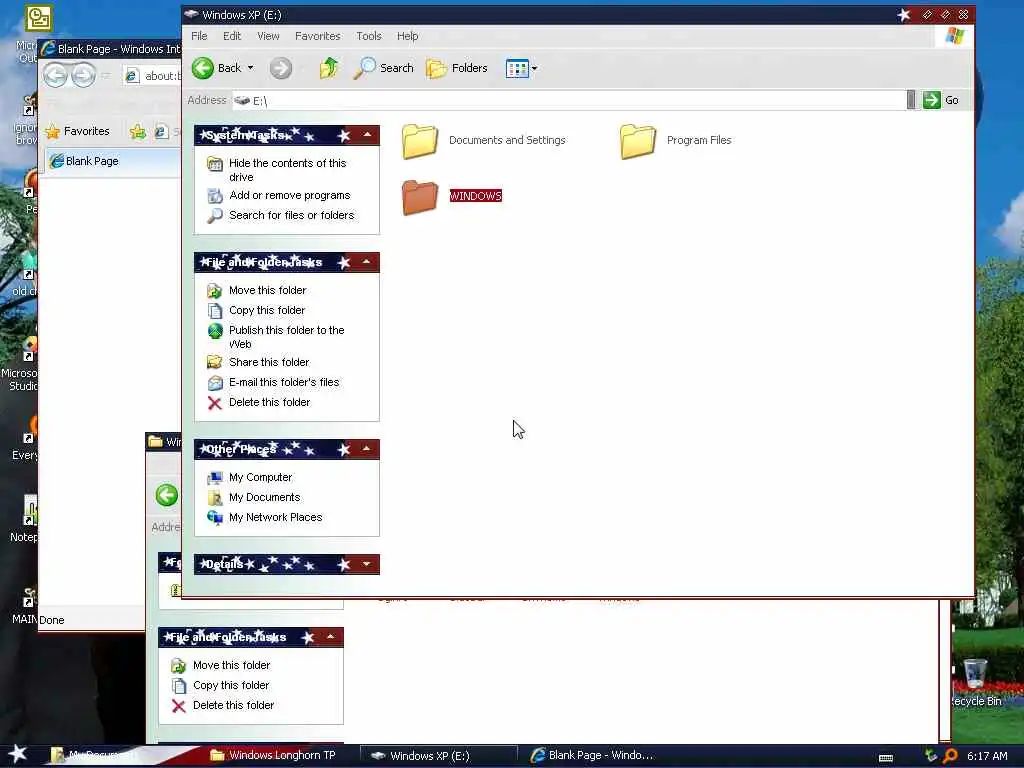Open the Tools menu
Viewport: 1024px width, 768px height.
[x=368, y=36]
